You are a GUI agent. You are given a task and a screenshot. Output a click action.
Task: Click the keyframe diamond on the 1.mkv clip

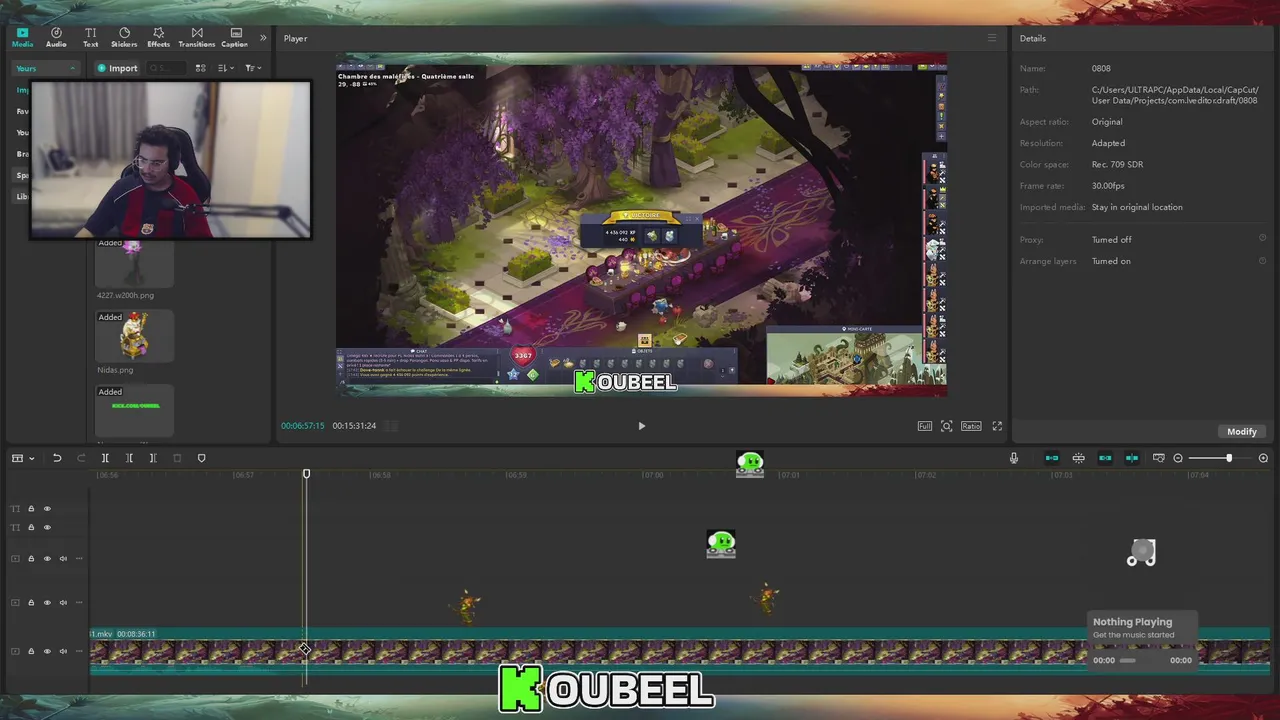click(304, 650)
